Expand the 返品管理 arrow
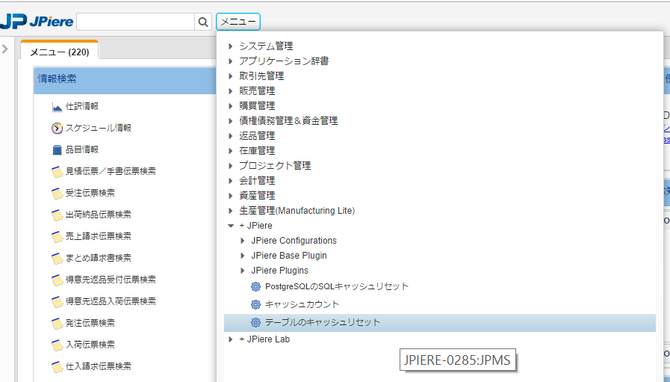 coord(231,136)
